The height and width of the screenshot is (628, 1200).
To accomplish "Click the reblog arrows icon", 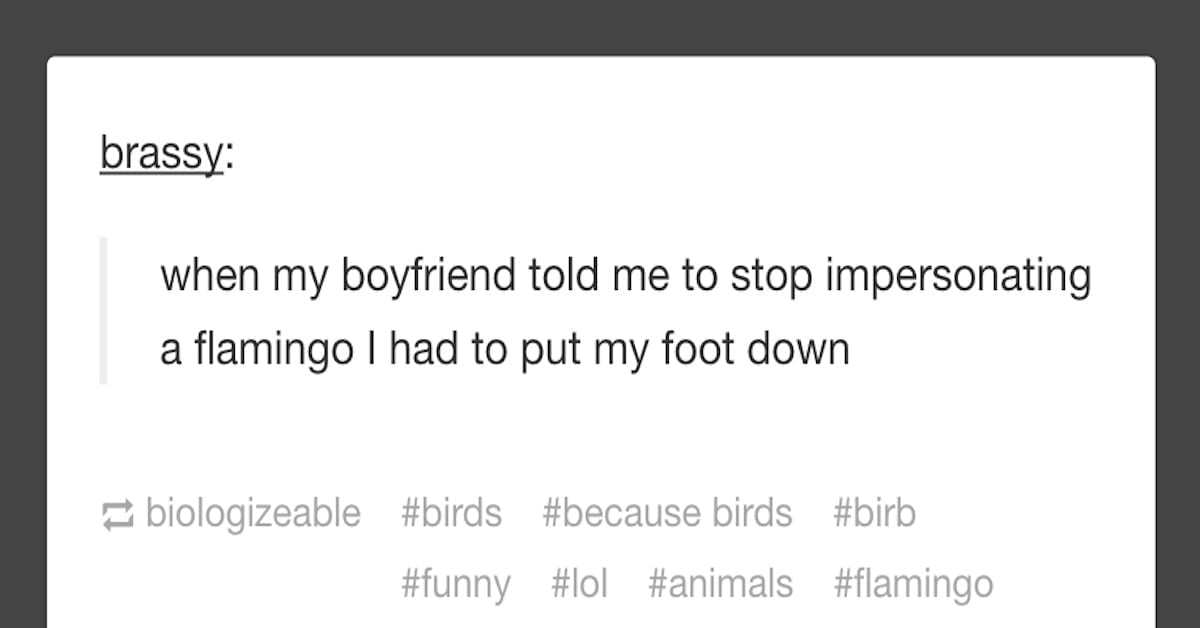I will coord(118,514).
